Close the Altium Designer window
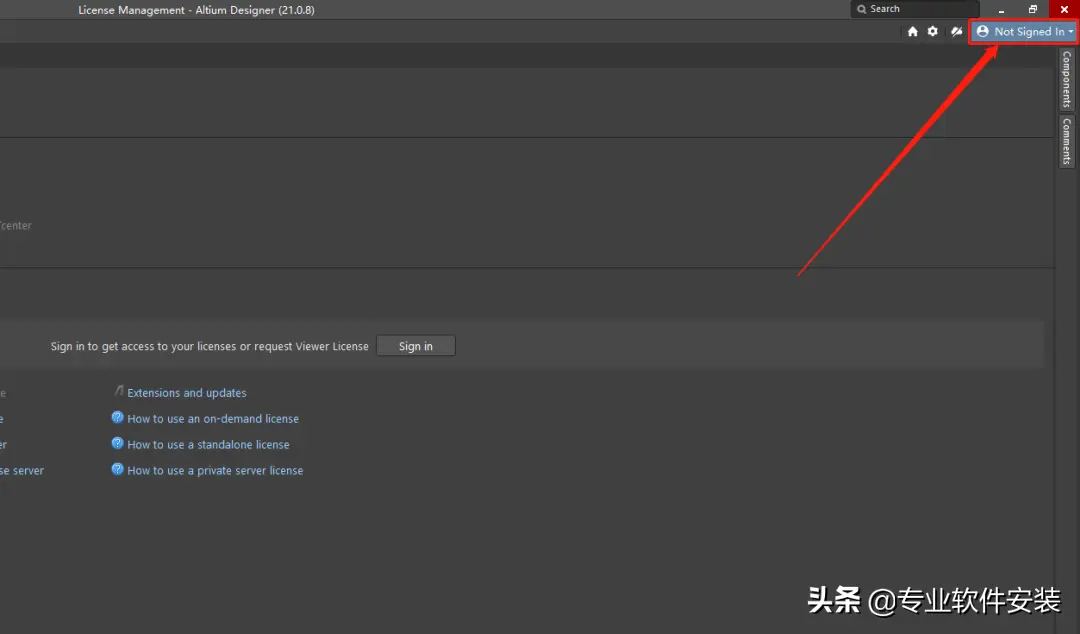 1064,10
